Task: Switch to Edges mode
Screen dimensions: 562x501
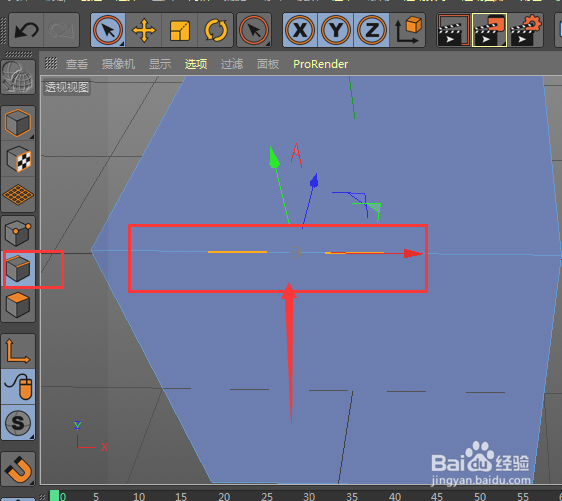Action: tap(18, 269)
